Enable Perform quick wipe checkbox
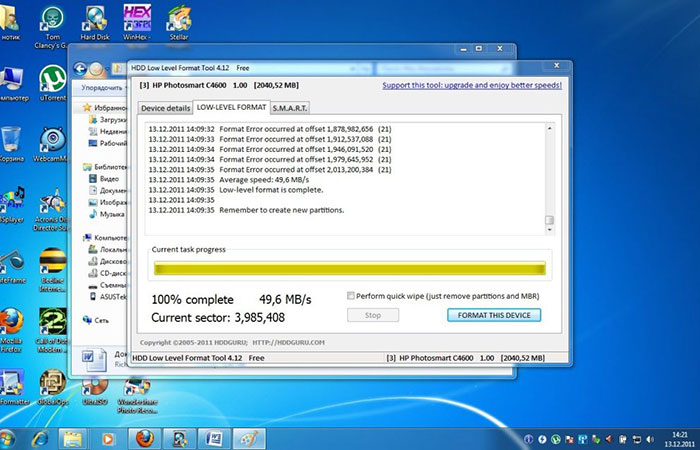Image resolution: width=700 pixels, height=450 pixels. tap(351, 296)
